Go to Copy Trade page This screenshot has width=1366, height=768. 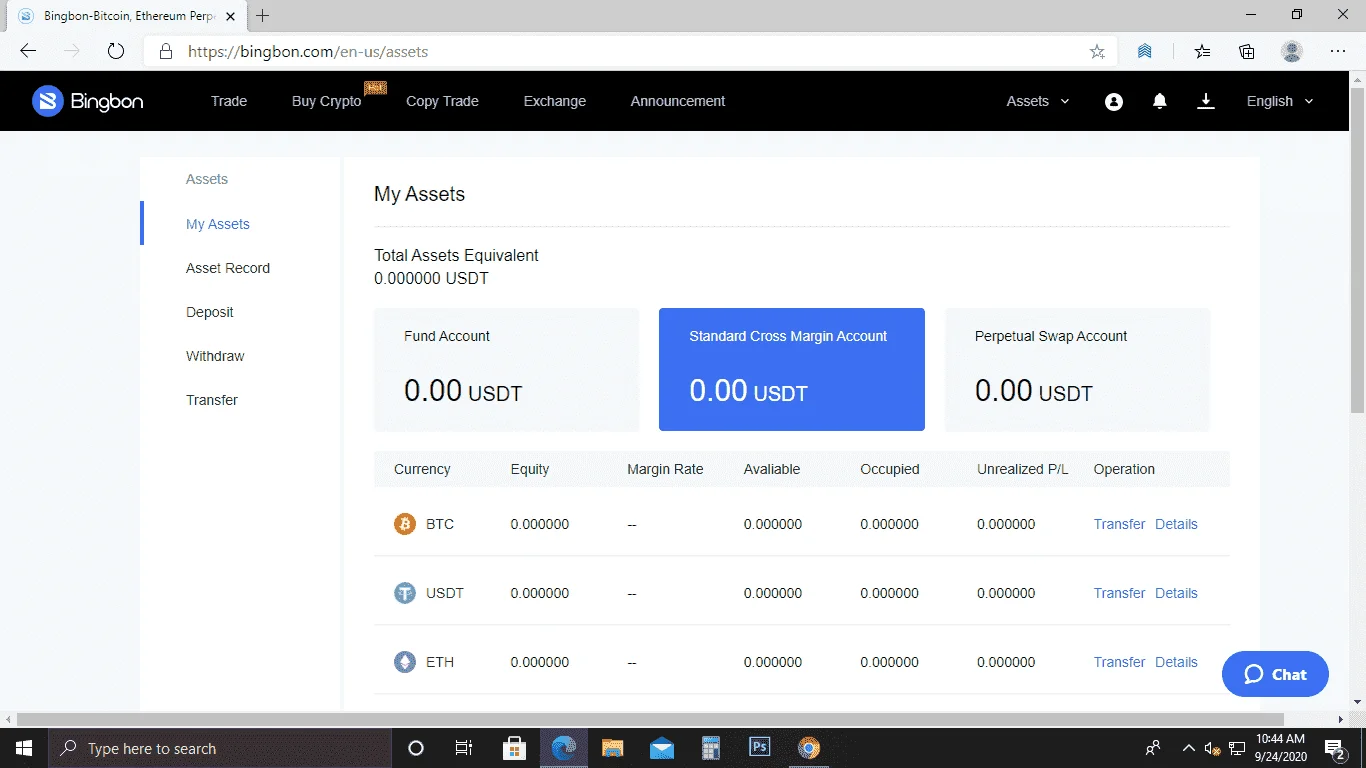[x=442, y=101]
